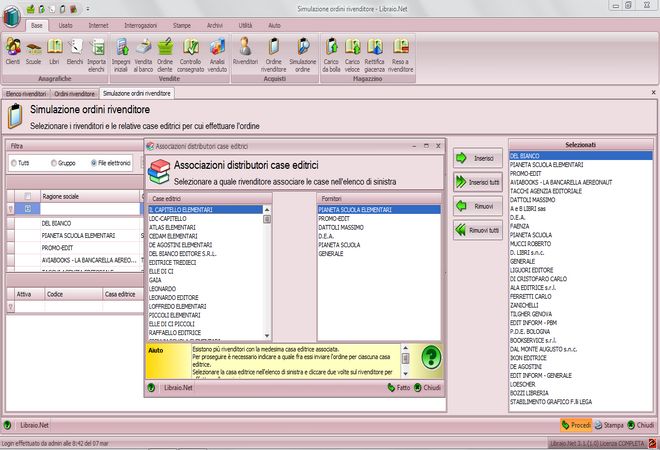Click the Rimuovi button
This screenshot has height=450, width=660.
478,206
